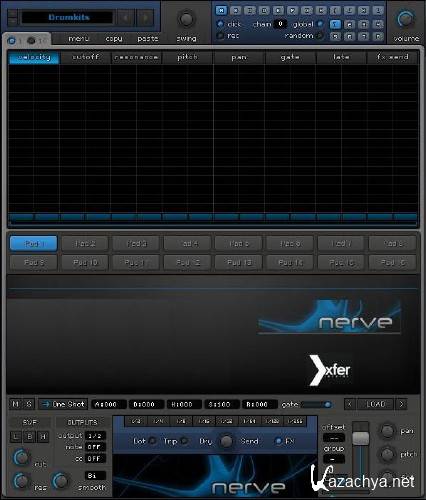Switch to the velocity tab
This screenshot has width=426, height=500.
pos(34,57)
